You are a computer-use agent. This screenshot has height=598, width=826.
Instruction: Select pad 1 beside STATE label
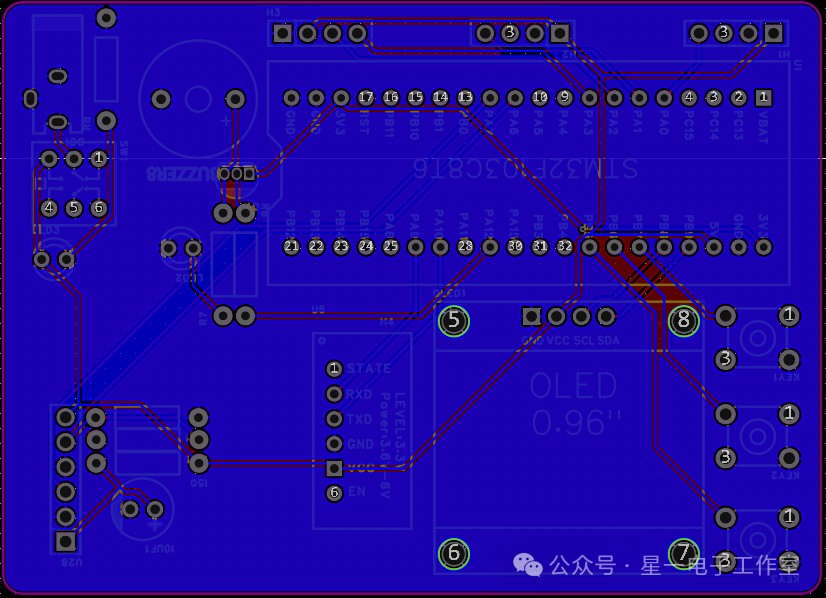point(334,369)
